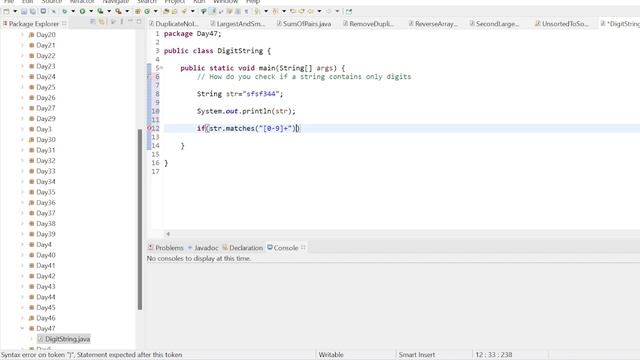
Task: Click the Open Perspective icon at toolbar end
Action: (349, 11)
